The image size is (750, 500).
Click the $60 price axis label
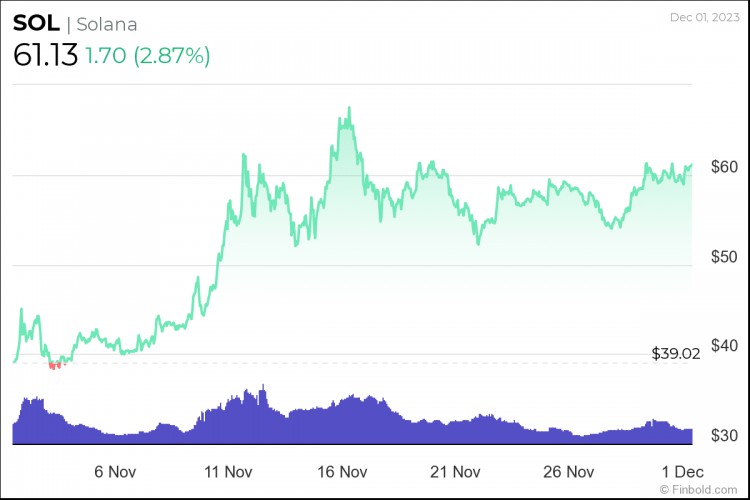coord(724,167)
